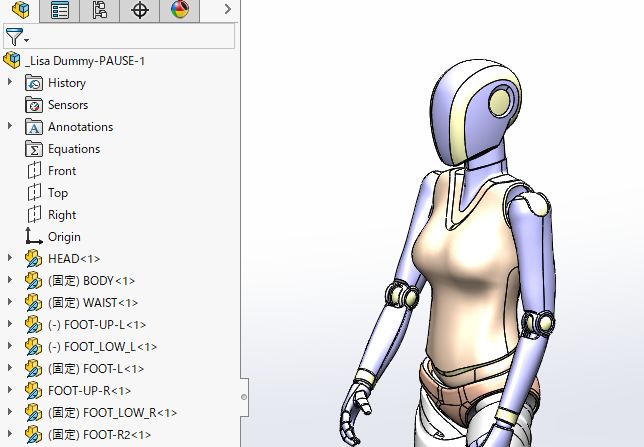Open the FeatureManager Design Tree tab

(x=20, y=10)
